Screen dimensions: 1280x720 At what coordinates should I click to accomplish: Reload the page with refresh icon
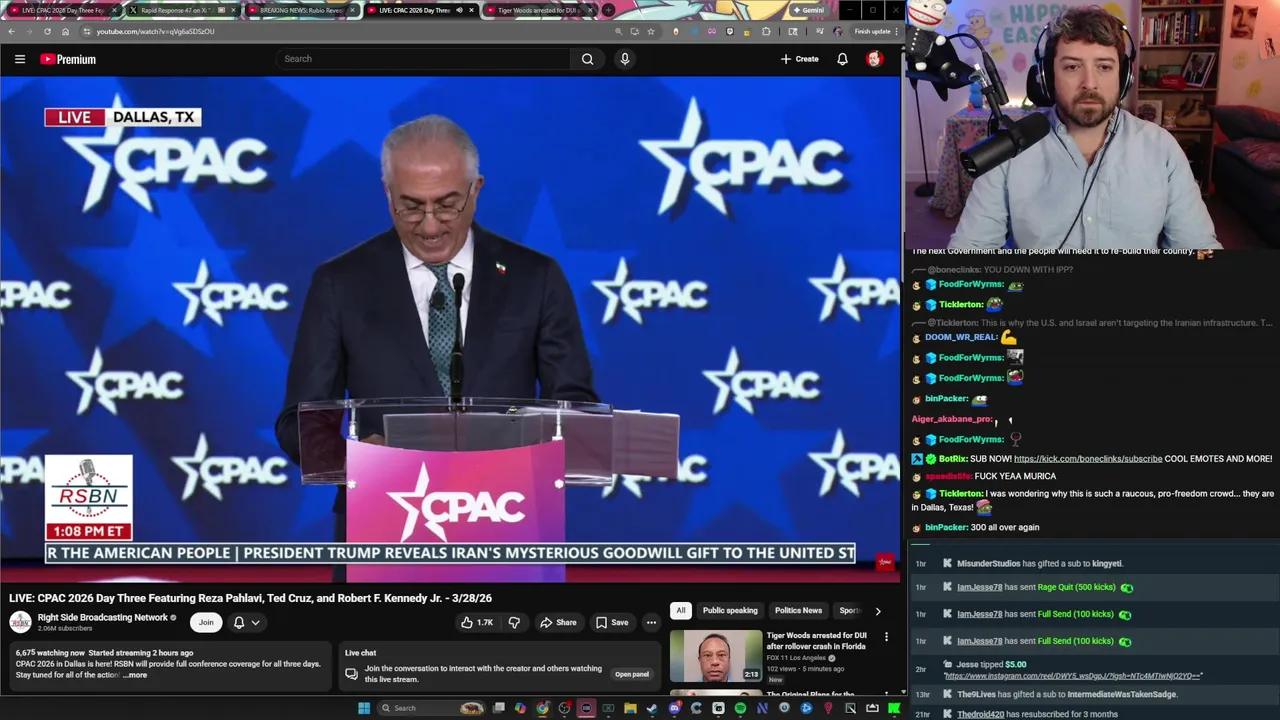47,31
